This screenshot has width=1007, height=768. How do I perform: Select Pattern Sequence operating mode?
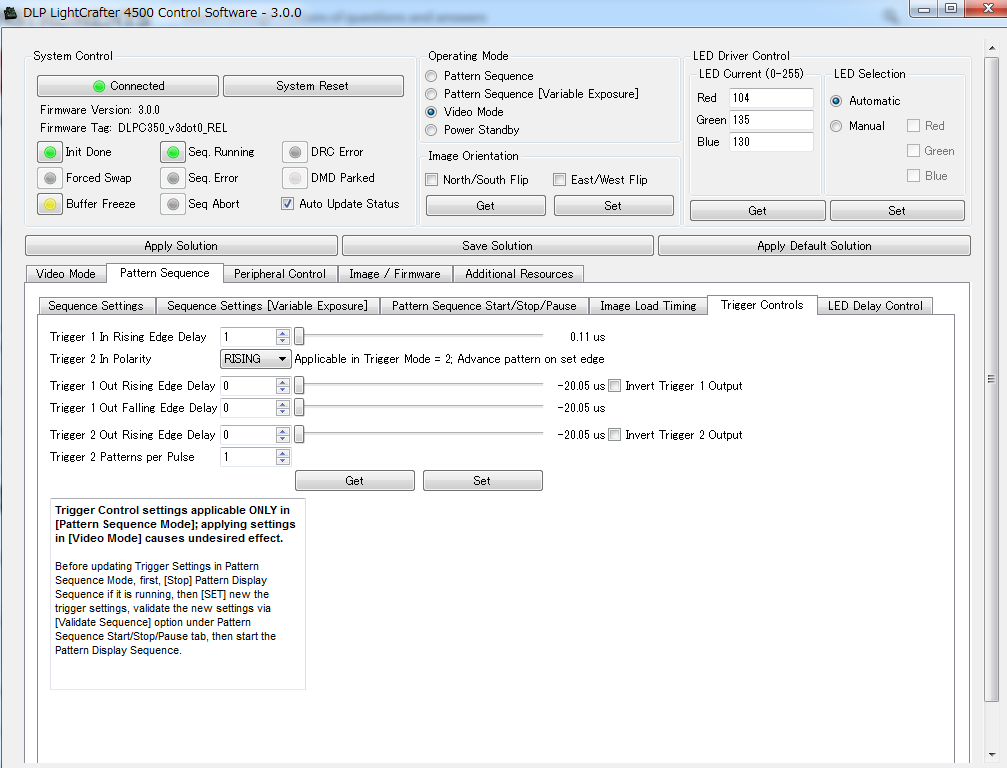point(432,76)
